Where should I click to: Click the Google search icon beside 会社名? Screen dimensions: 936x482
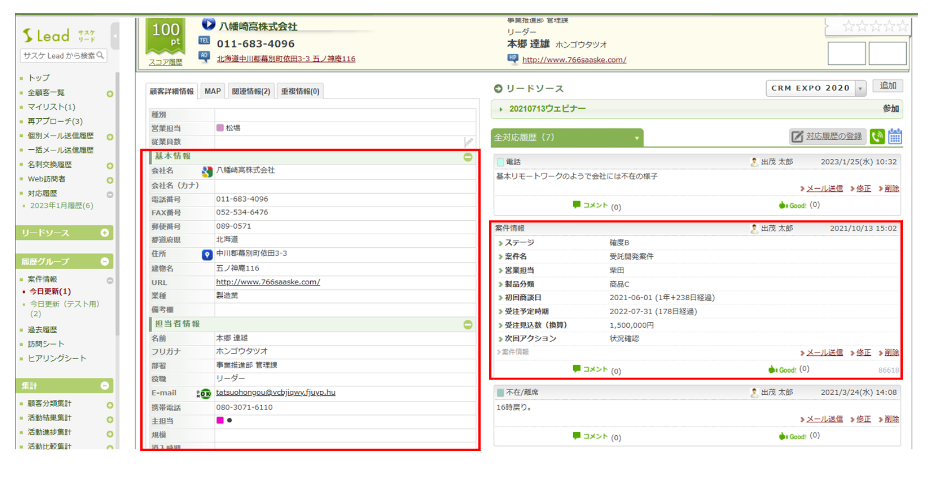(x=207, y=171)
